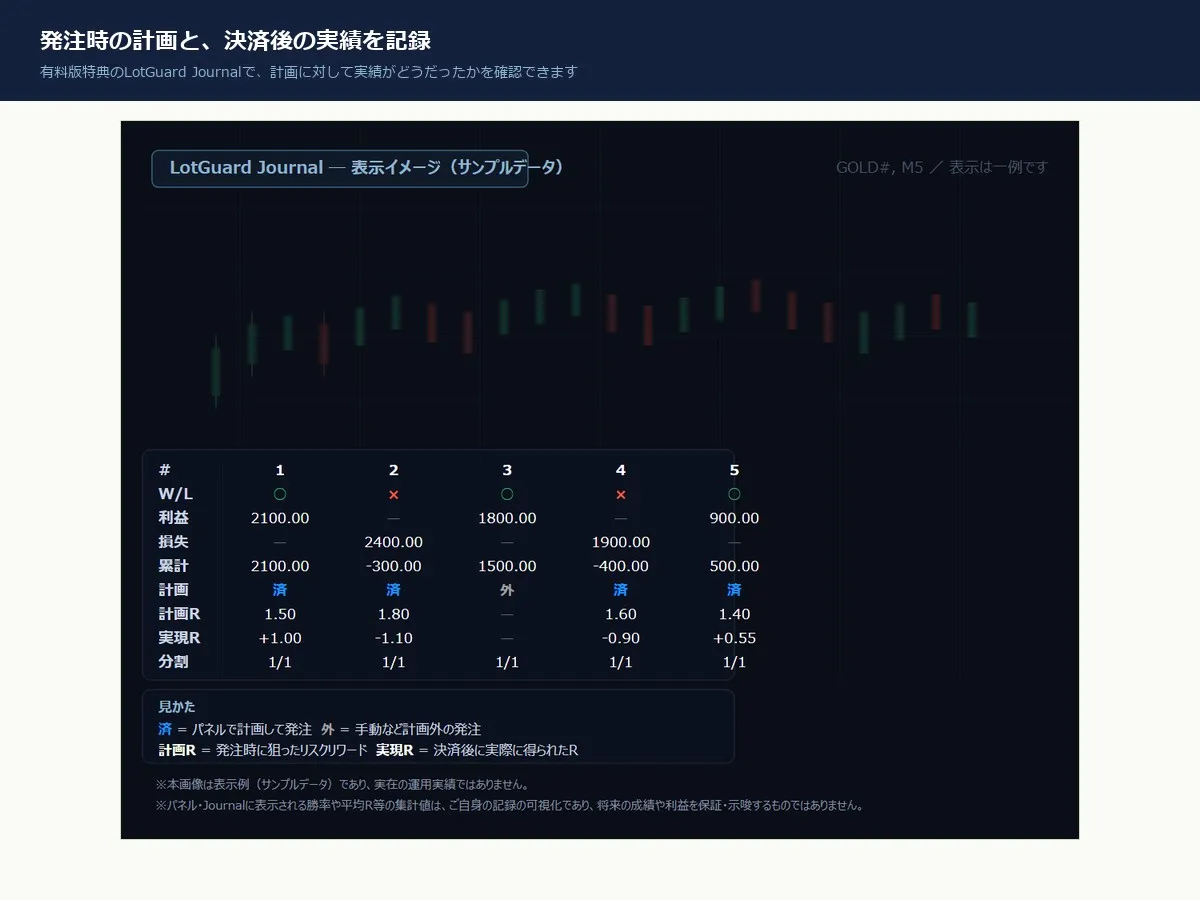The width and height of the screenshot is (1200, 900).
Task: Click the 計画 row header
Action: [173, 590]
